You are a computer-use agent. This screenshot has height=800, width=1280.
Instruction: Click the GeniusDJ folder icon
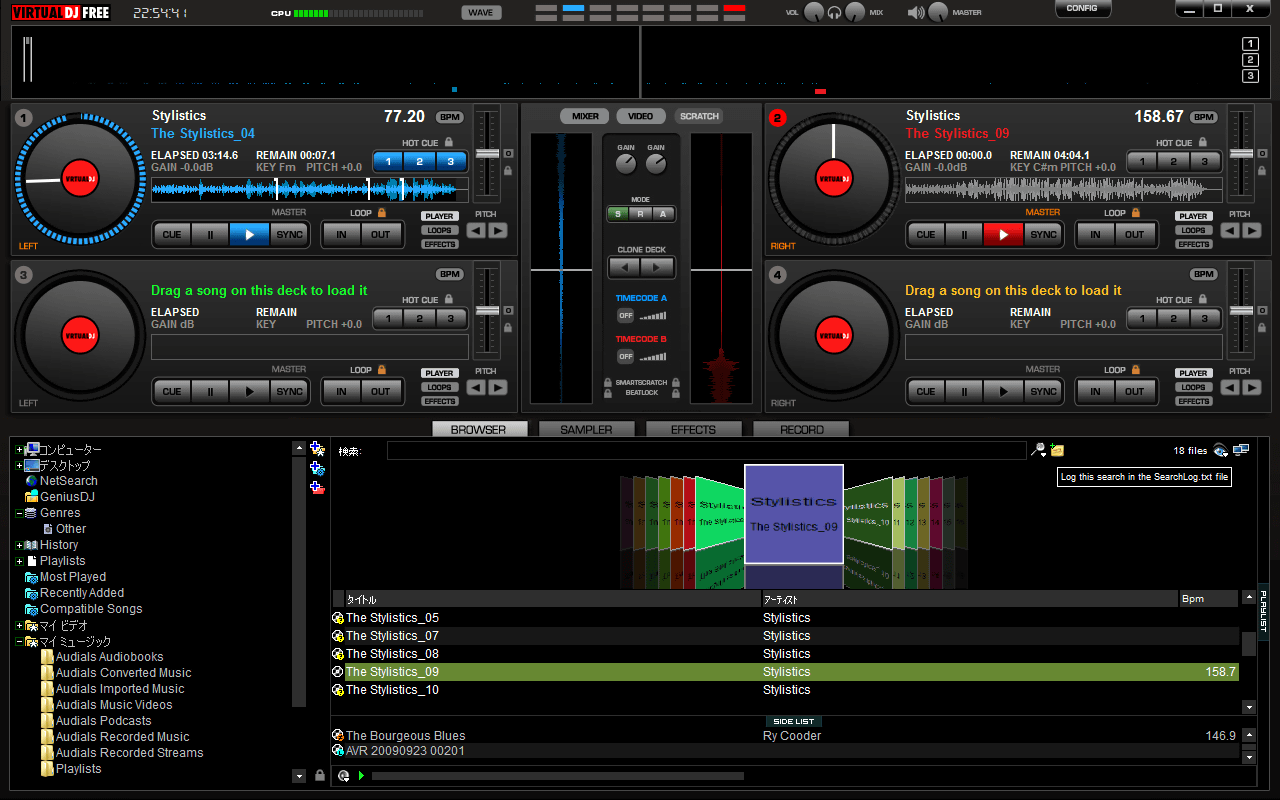point(31,497)
